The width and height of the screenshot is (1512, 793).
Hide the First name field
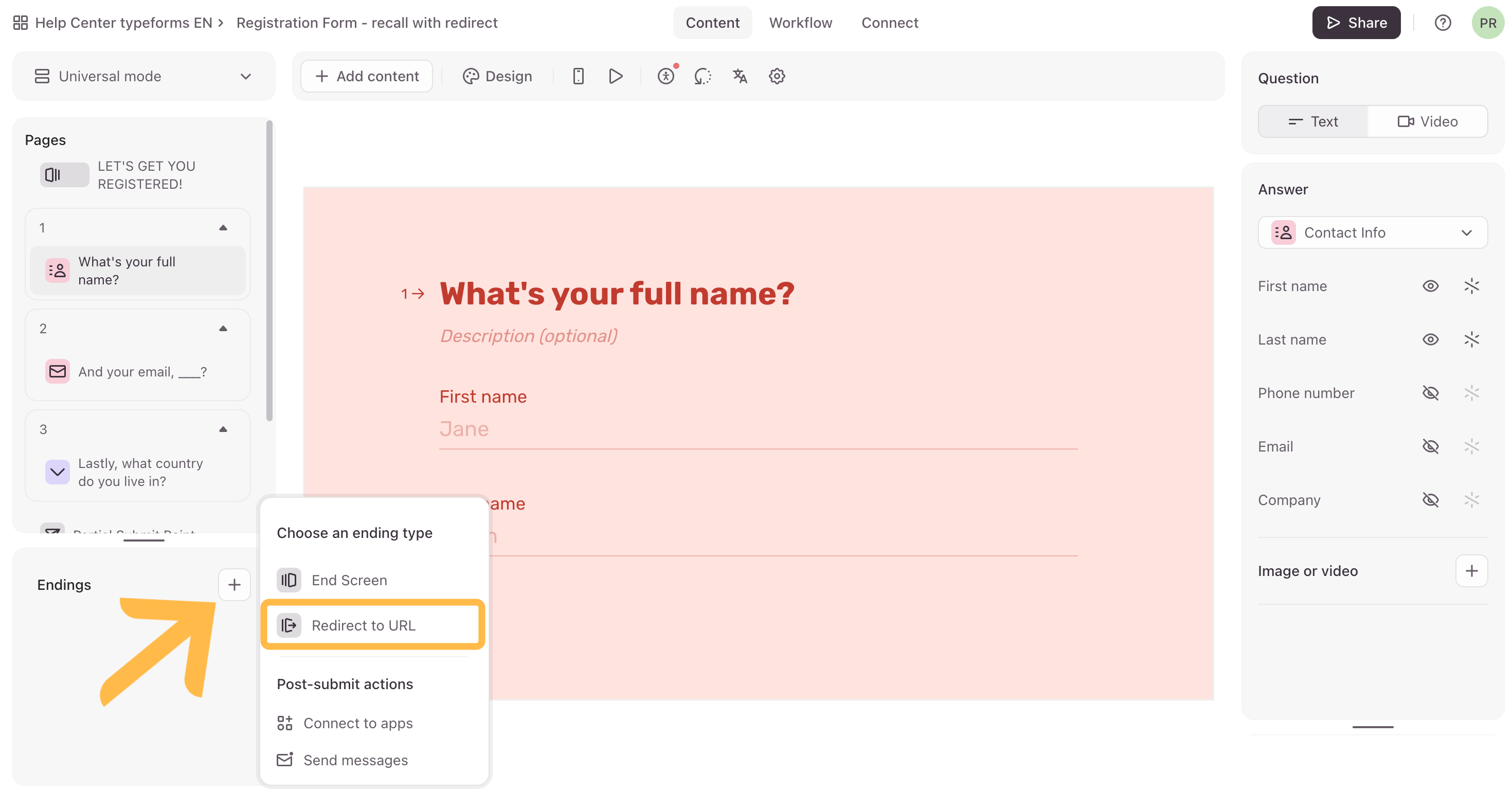[1430, 286]
